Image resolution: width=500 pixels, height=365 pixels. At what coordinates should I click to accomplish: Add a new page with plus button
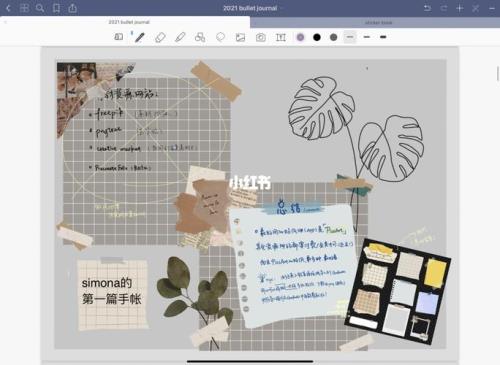(x=460, y=8)
